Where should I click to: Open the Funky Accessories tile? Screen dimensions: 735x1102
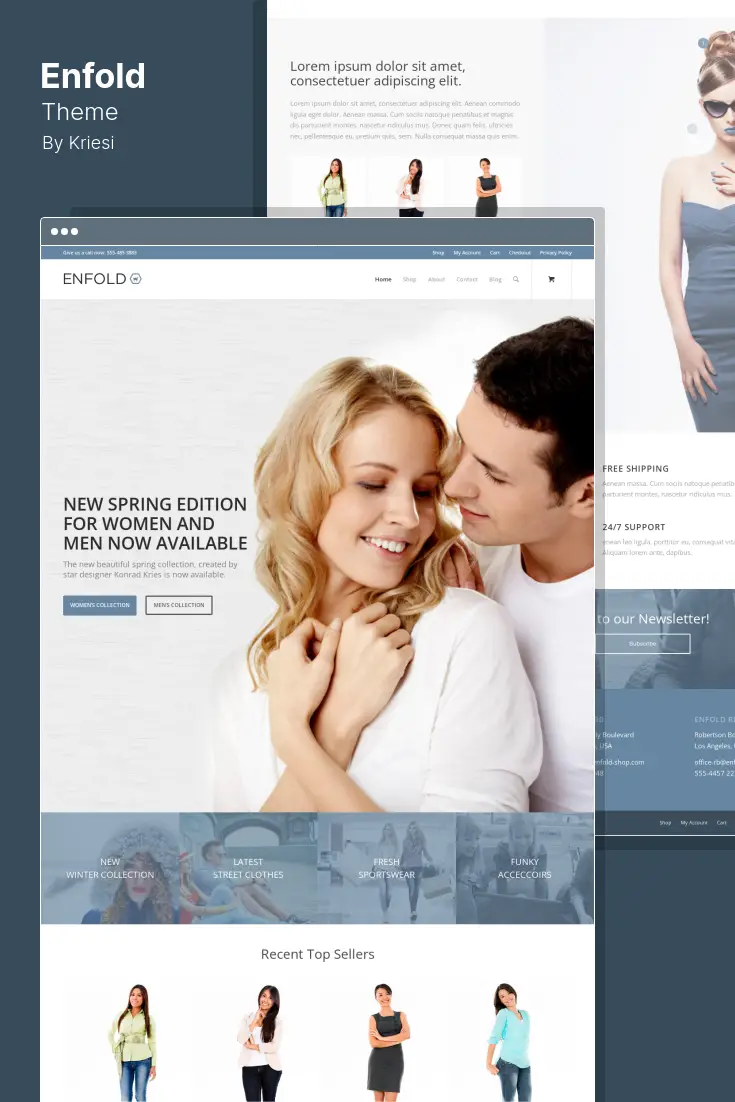coord(525,868)
